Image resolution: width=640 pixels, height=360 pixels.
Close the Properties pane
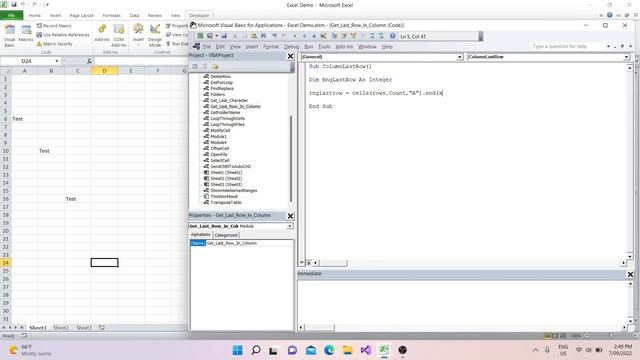(x=290, y=216)
